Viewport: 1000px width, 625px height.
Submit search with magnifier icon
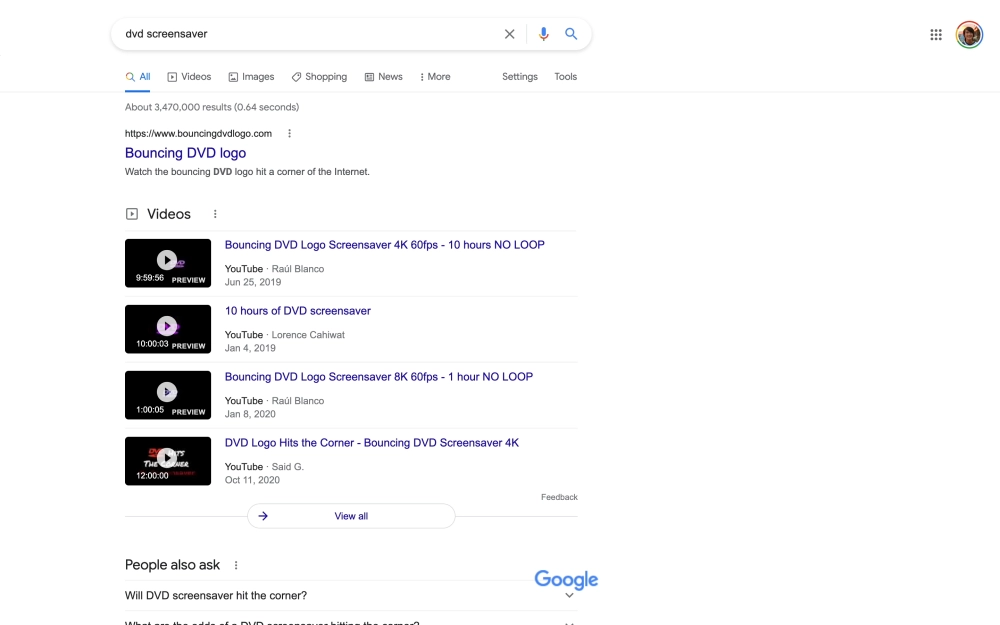tap(571, 34)
